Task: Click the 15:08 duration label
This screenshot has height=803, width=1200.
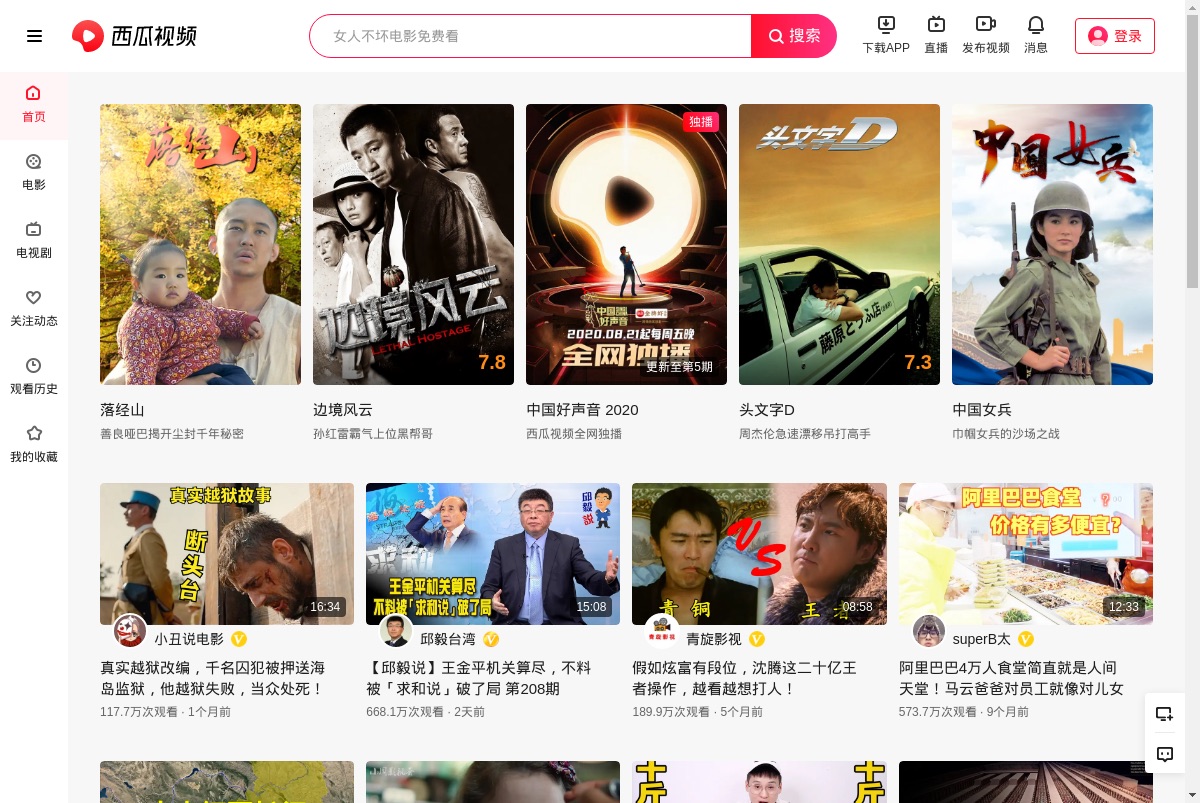Action: click(591, 607)
